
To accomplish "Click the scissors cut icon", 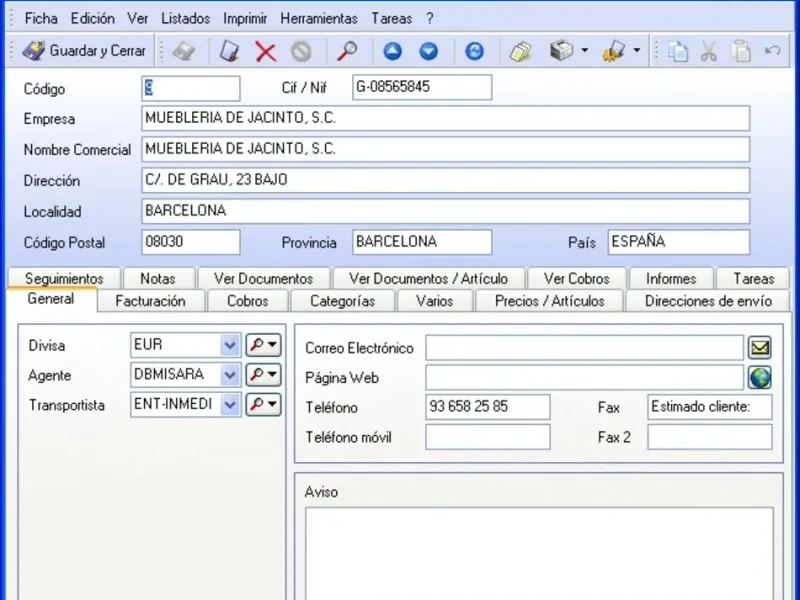I will click(x=709, y=51).
